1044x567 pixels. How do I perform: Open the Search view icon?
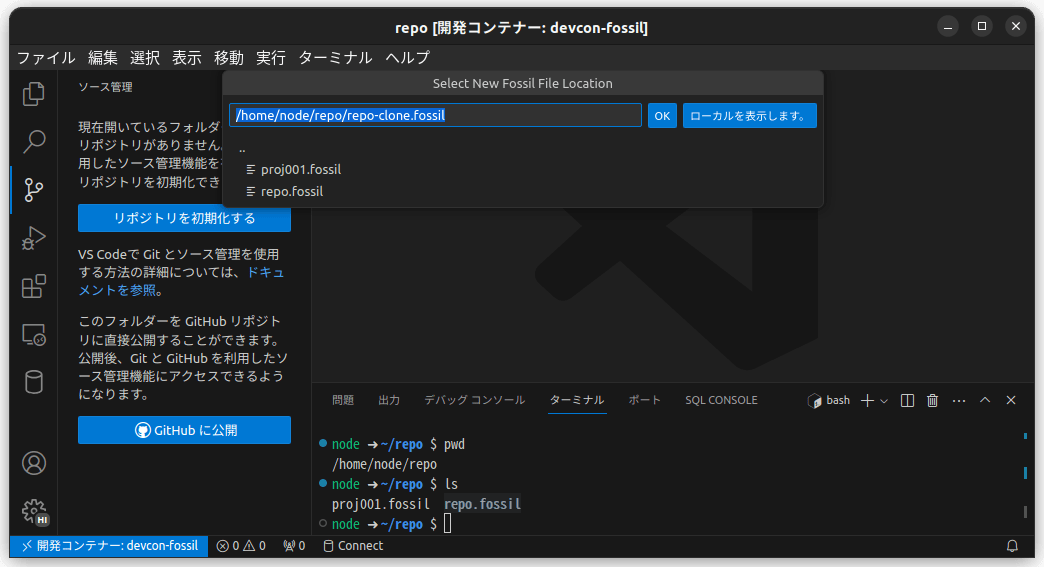[33, 141]
